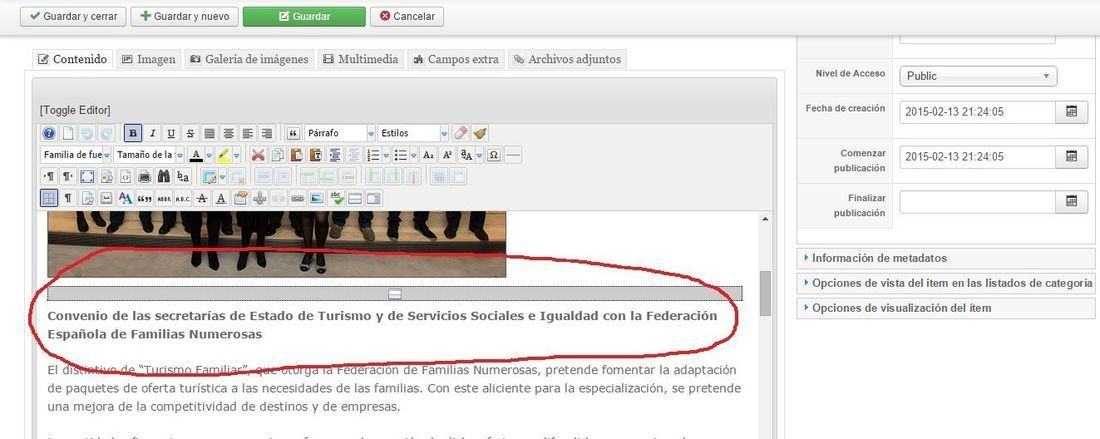Viewport: 1100px width, 439px height.
Task: Open the Párrafo format dropdown
Action: [x=340, y=133]
